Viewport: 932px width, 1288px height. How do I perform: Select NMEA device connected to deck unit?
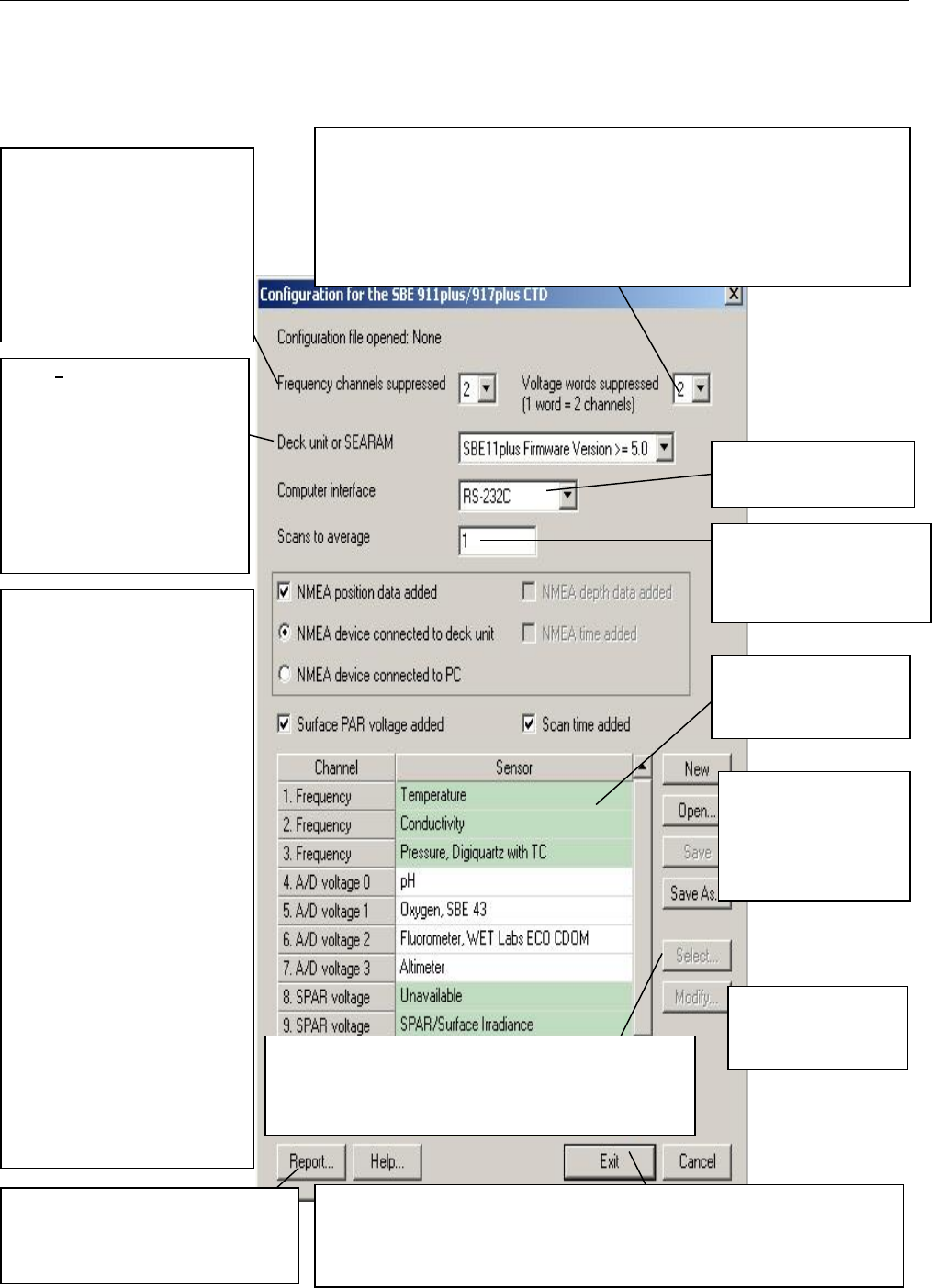[285, 633]
